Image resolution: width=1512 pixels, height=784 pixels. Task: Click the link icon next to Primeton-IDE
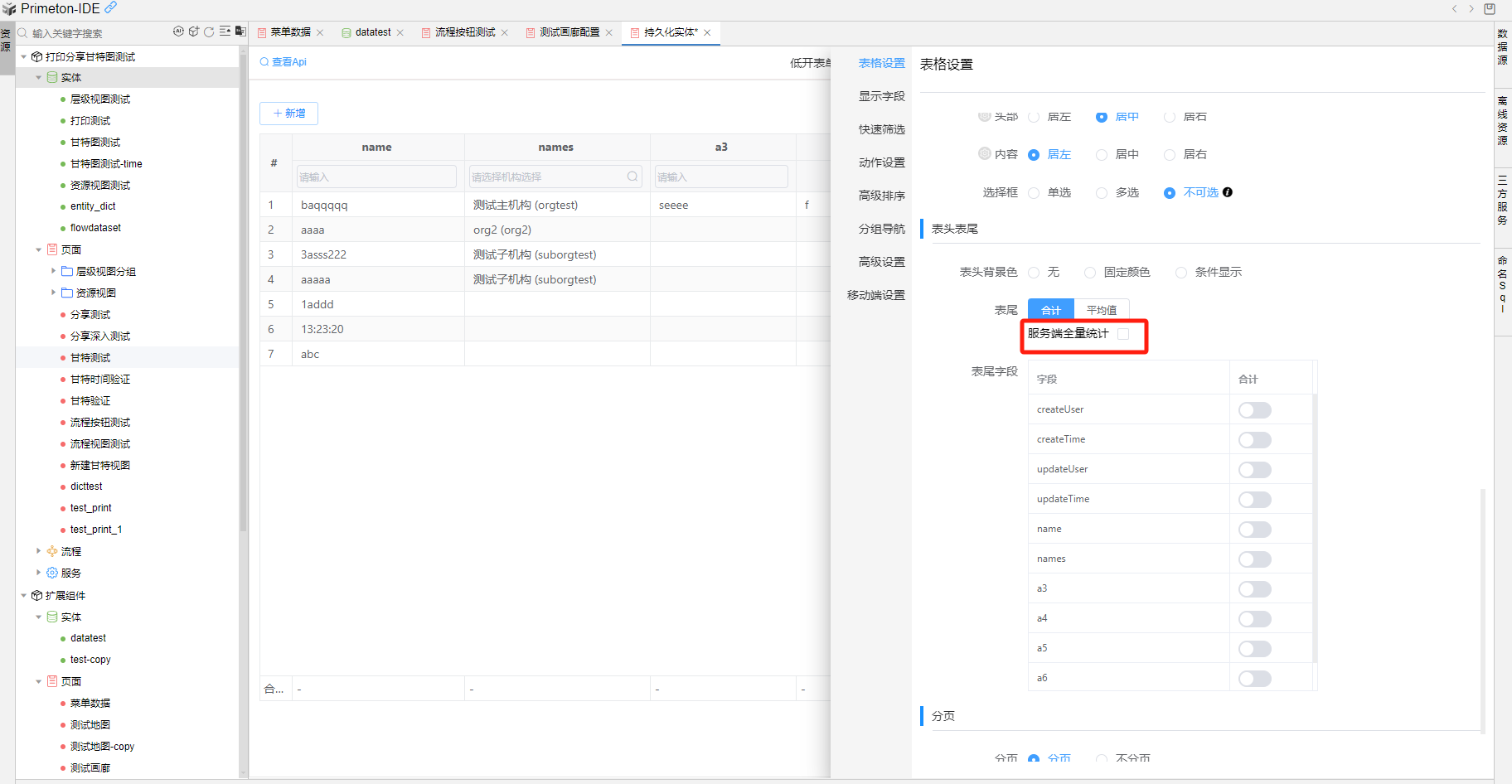coord(110,7)
